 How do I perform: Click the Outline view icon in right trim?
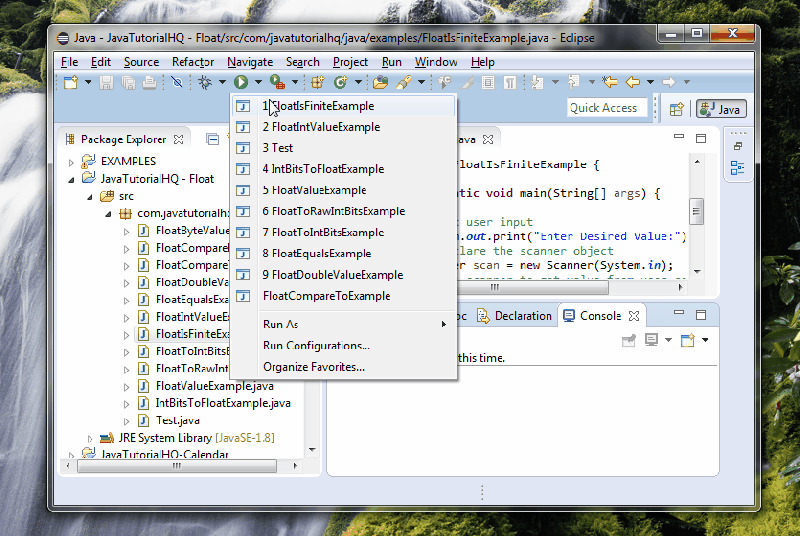pyautogui.click(x=737, y=168)
